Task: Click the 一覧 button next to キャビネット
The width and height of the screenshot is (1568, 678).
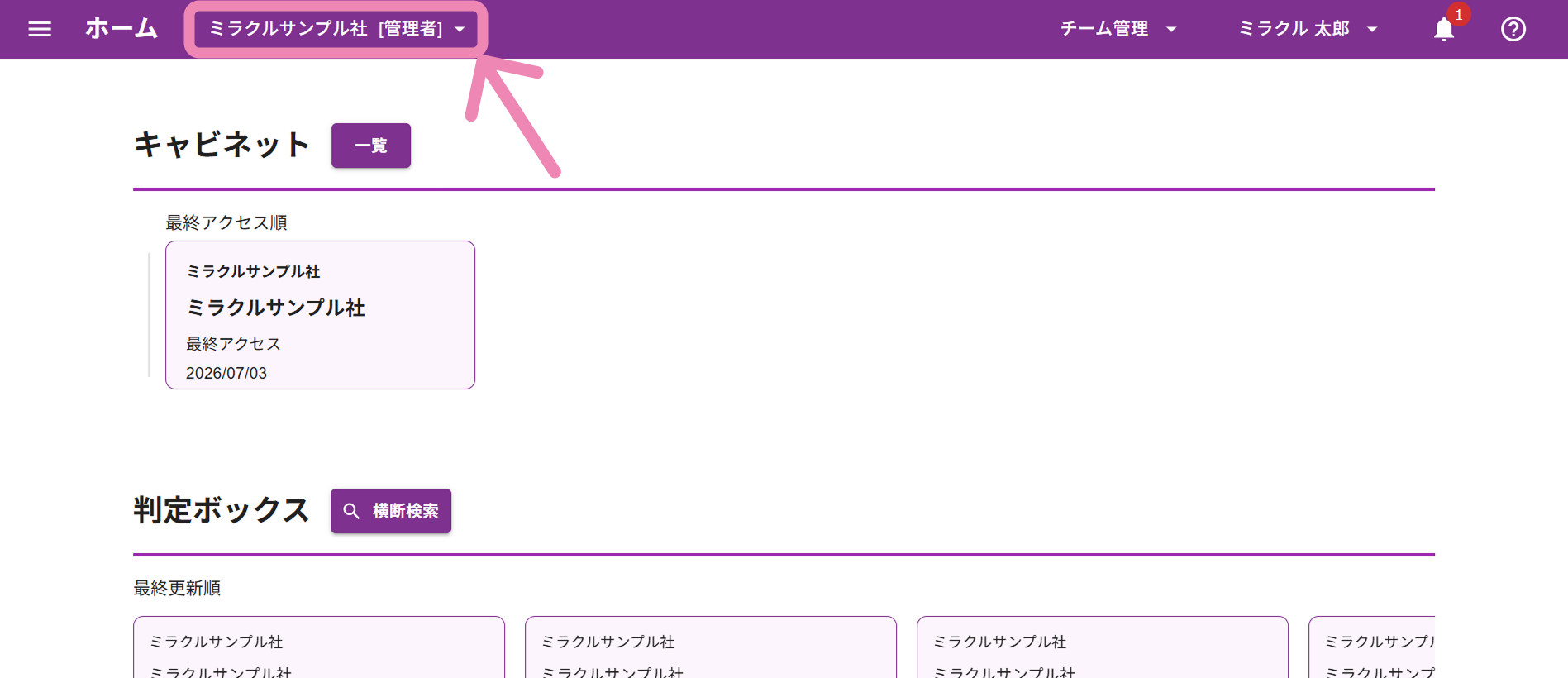Action: [371, 146]
